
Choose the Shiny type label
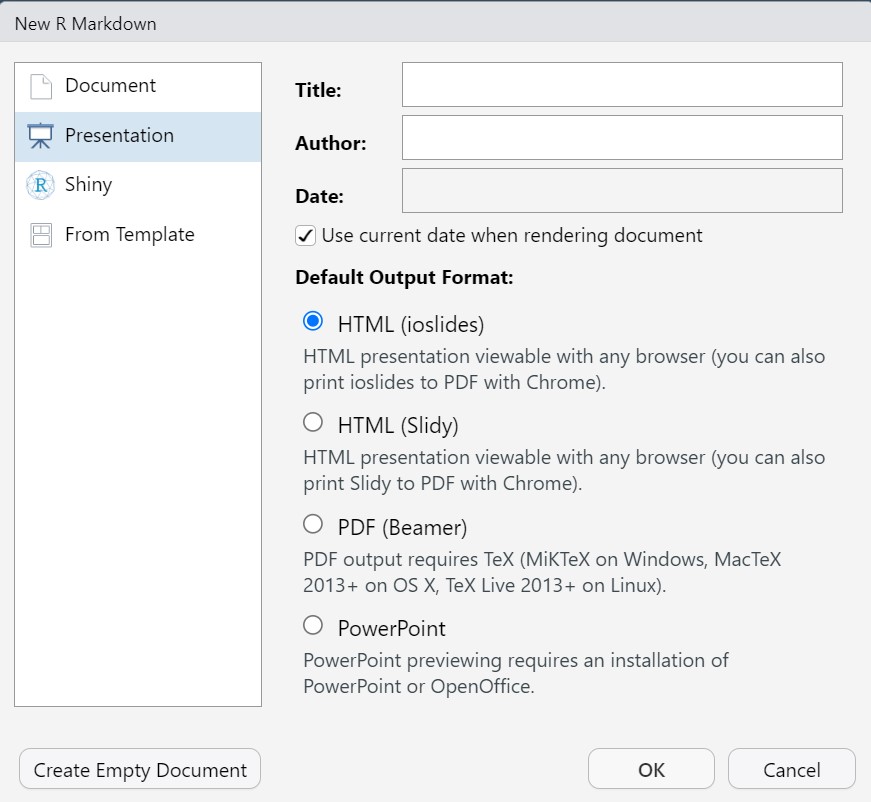coord(88,184)
